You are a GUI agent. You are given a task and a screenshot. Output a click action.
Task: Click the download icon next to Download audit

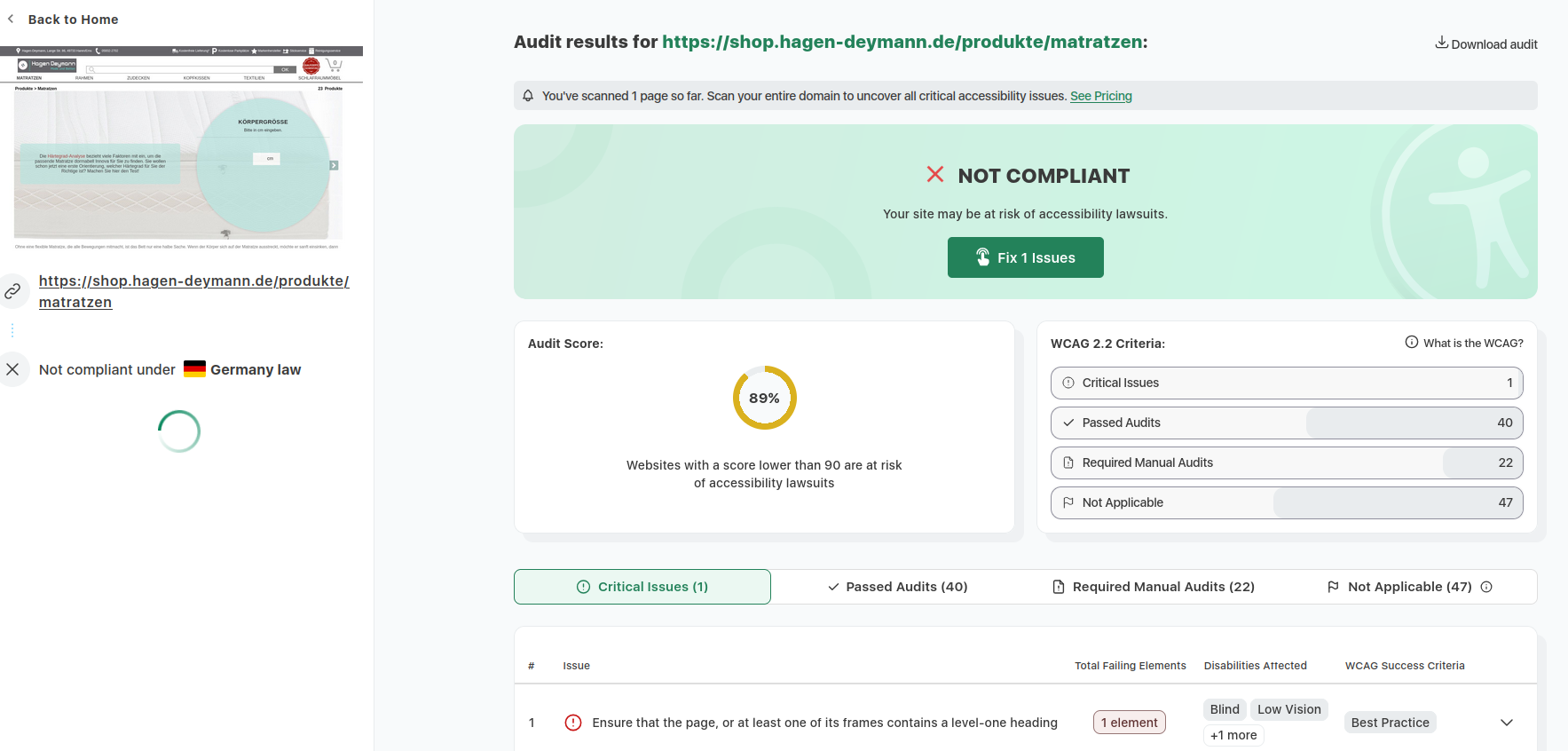(x=1441, y=43)
